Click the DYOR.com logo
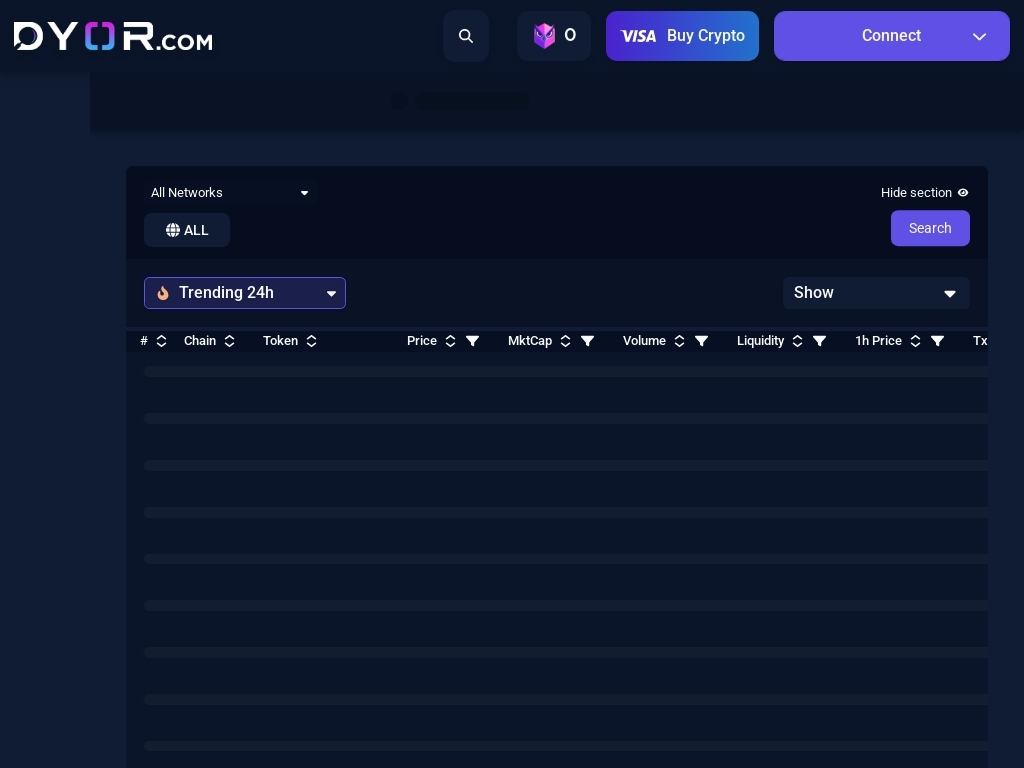 (113, 37)
